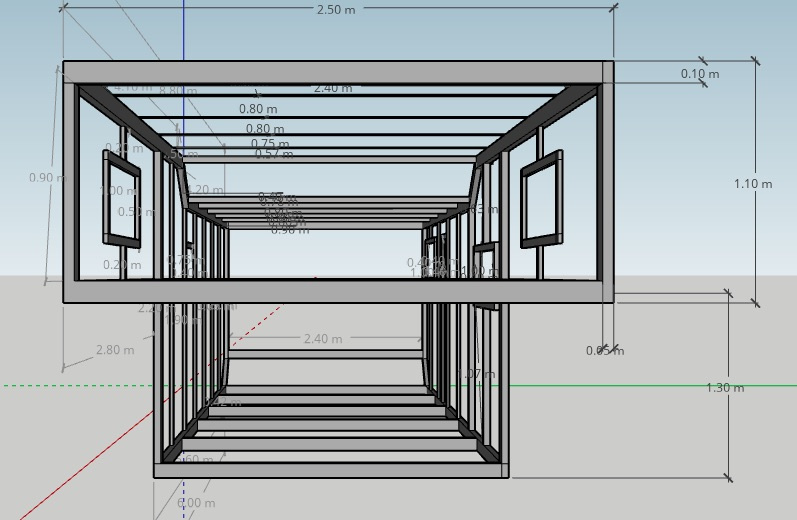Click the 6.00 m dimension at bottom
This screenshot has width=797, height=520.
pyautogui.click(x=196, y=503)
